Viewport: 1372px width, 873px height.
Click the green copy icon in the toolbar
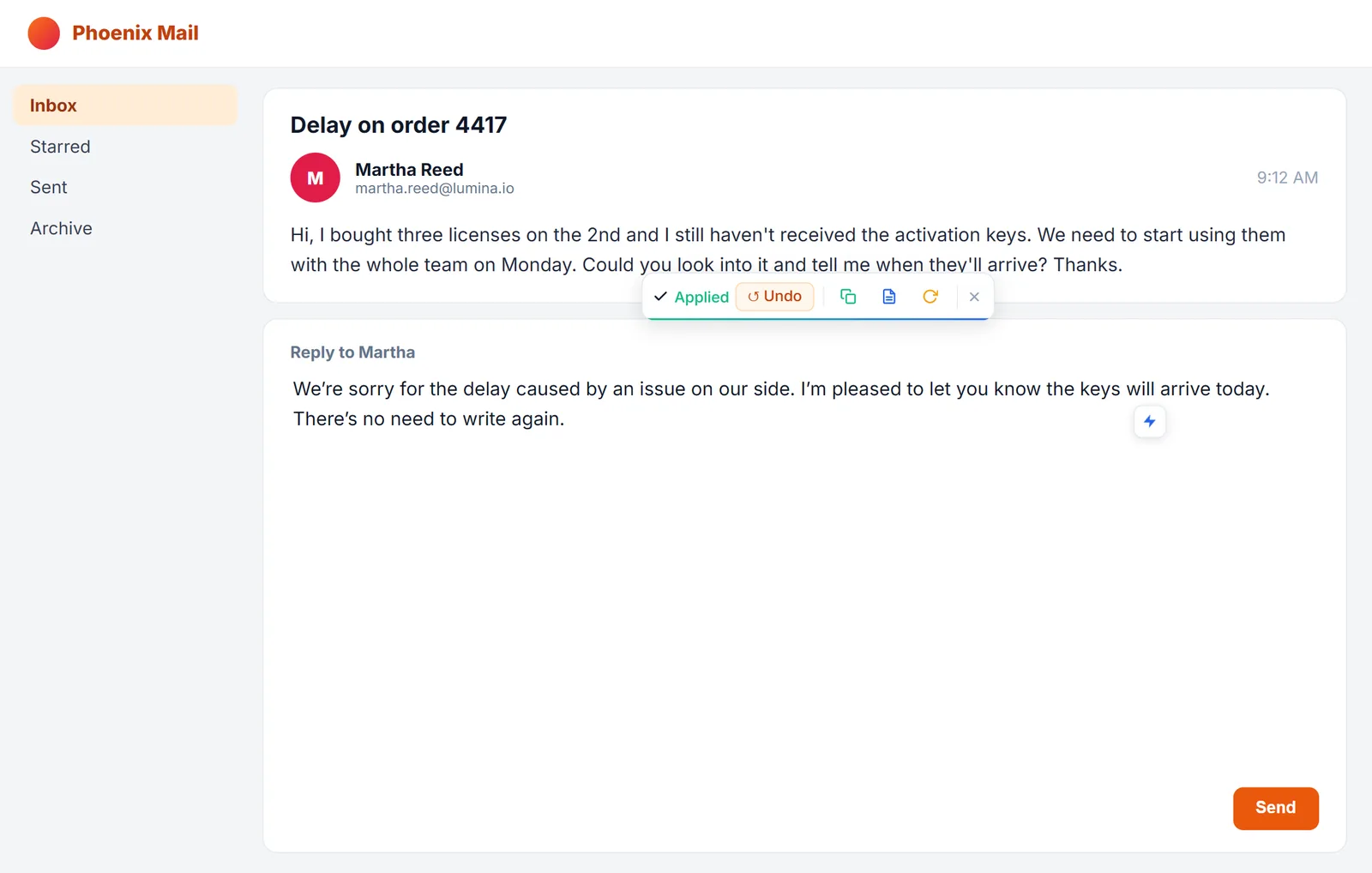tap(848, 297)
